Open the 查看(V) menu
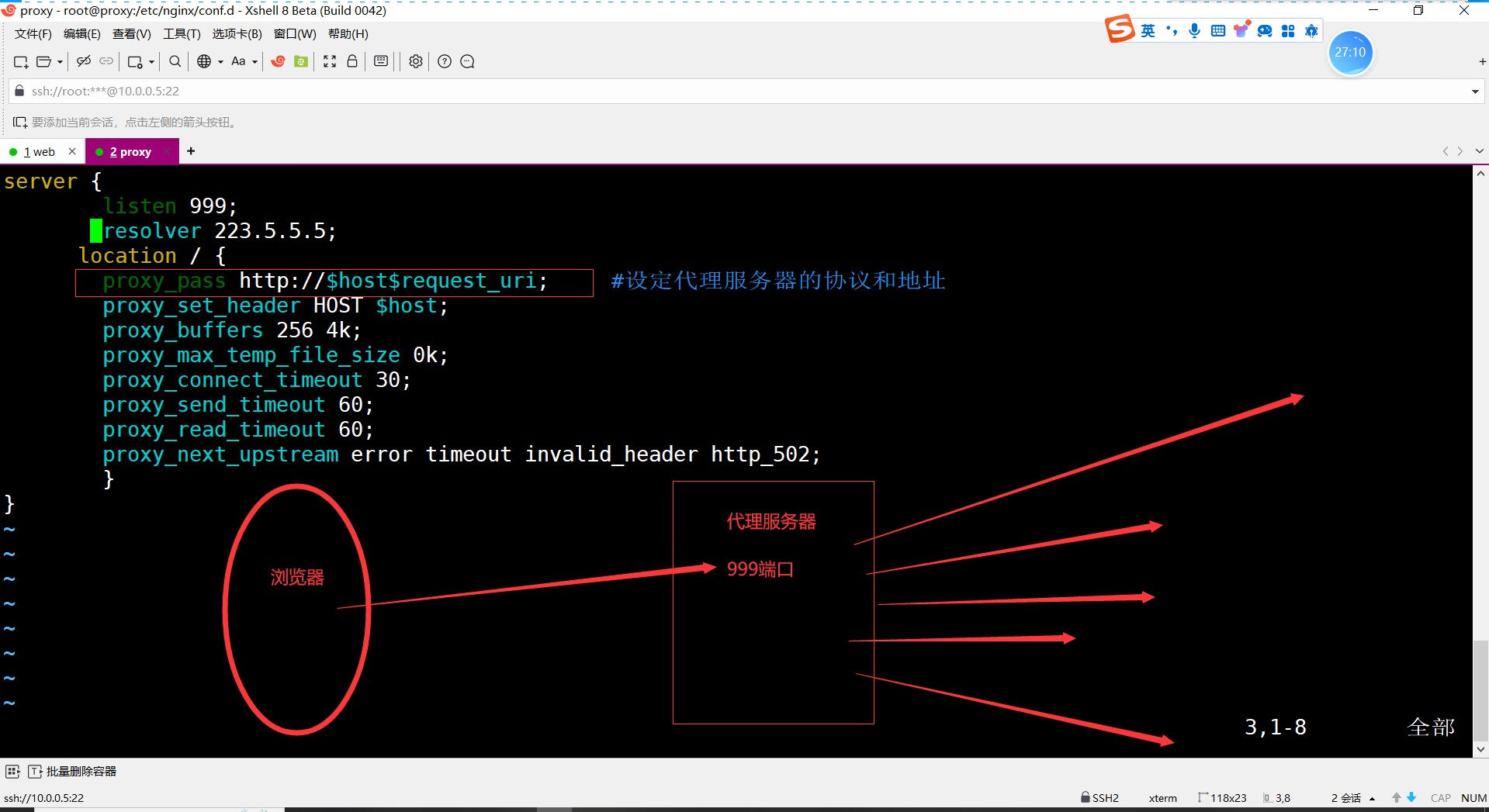 coord(132,34)
